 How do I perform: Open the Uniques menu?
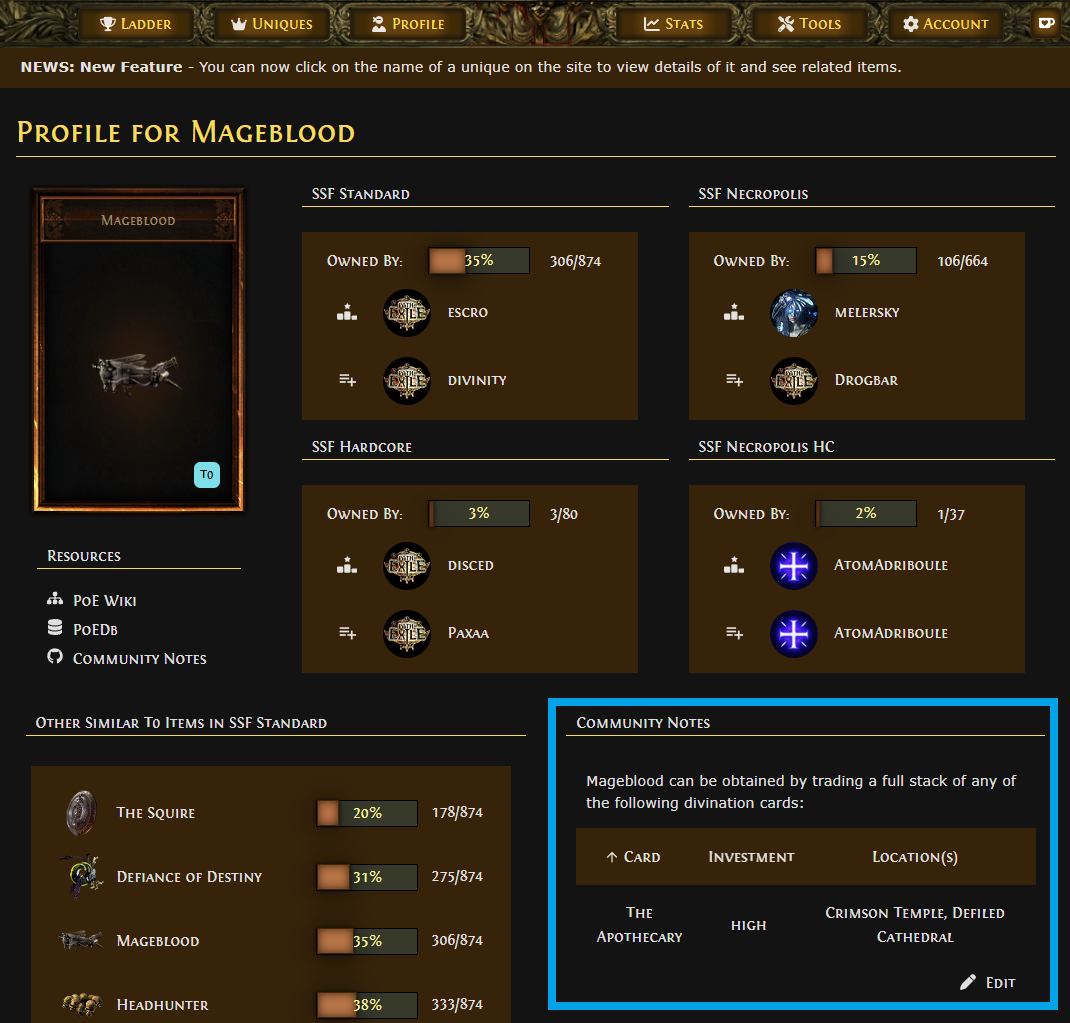(272, 24)
